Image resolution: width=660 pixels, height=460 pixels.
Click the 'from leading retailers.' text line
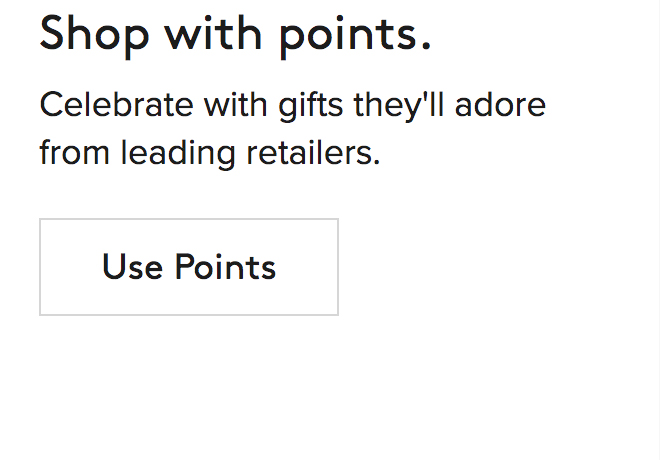click(210, 153)
